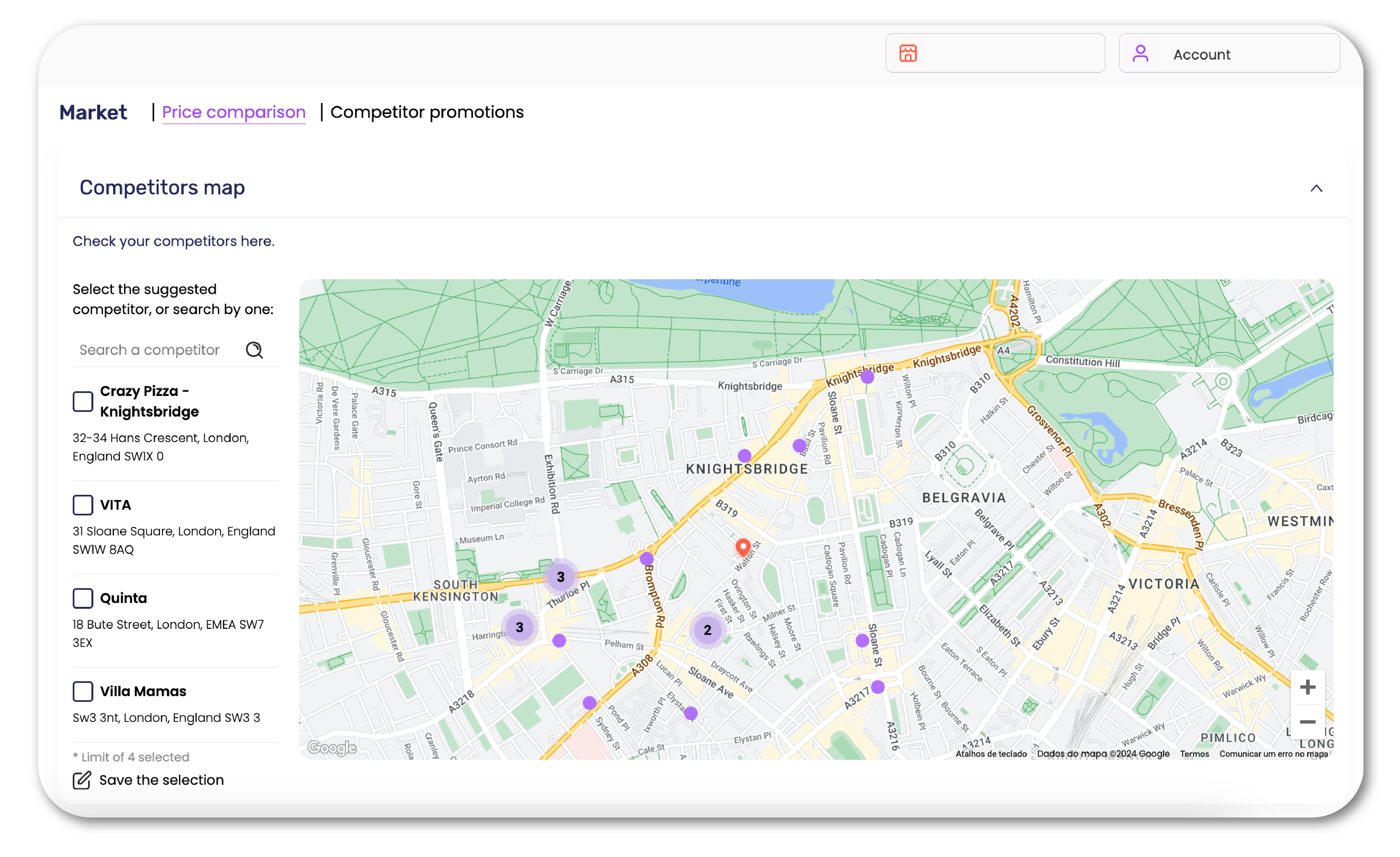Switch to the Price comparison tab
This screenshot has width=1400, height=857.
coord(234,112)
